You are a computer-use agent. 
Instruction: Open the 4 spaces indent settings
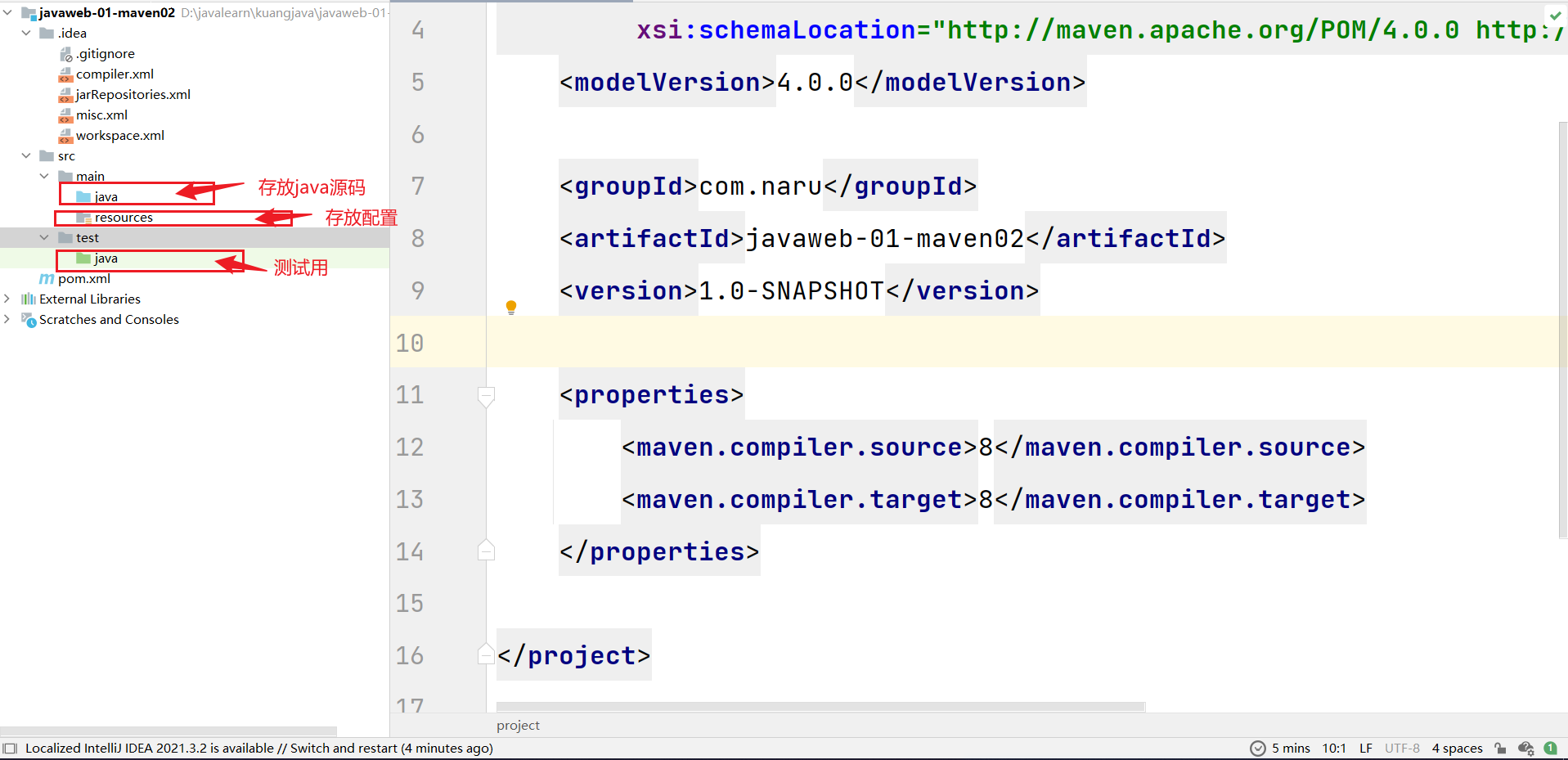pyautogui.click(x=1457, y=749)
